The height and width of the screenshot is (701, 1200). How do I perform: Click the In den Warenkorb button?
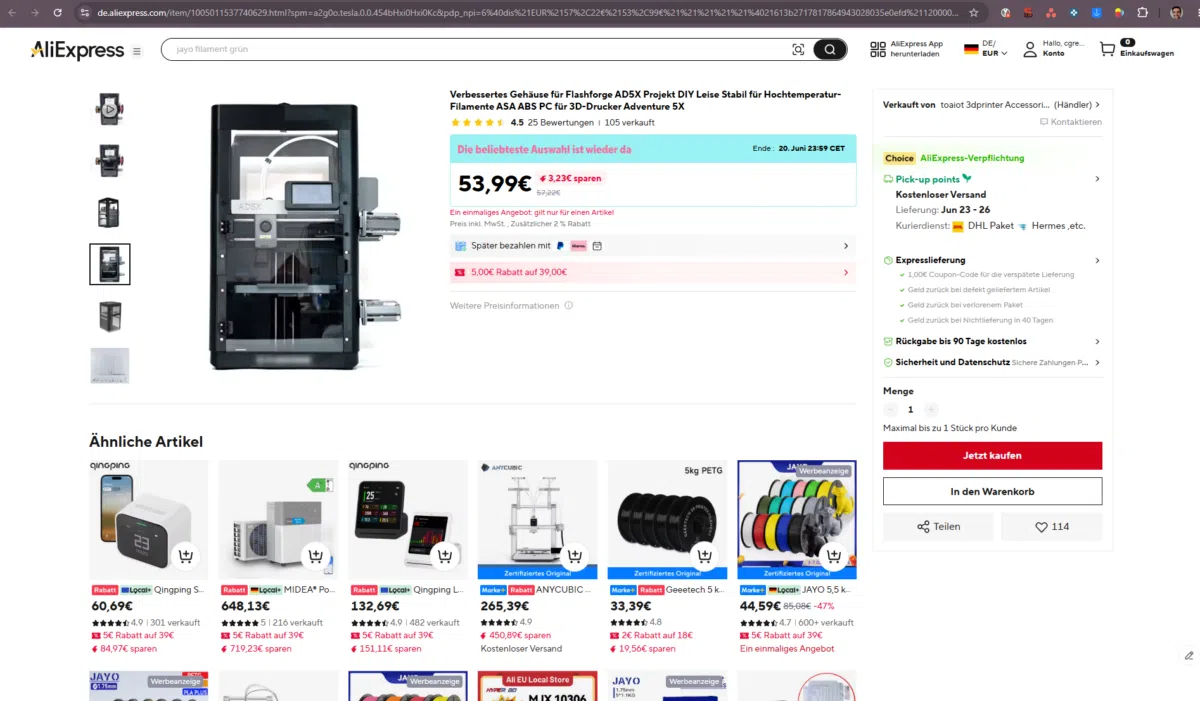tap(992, 491)
